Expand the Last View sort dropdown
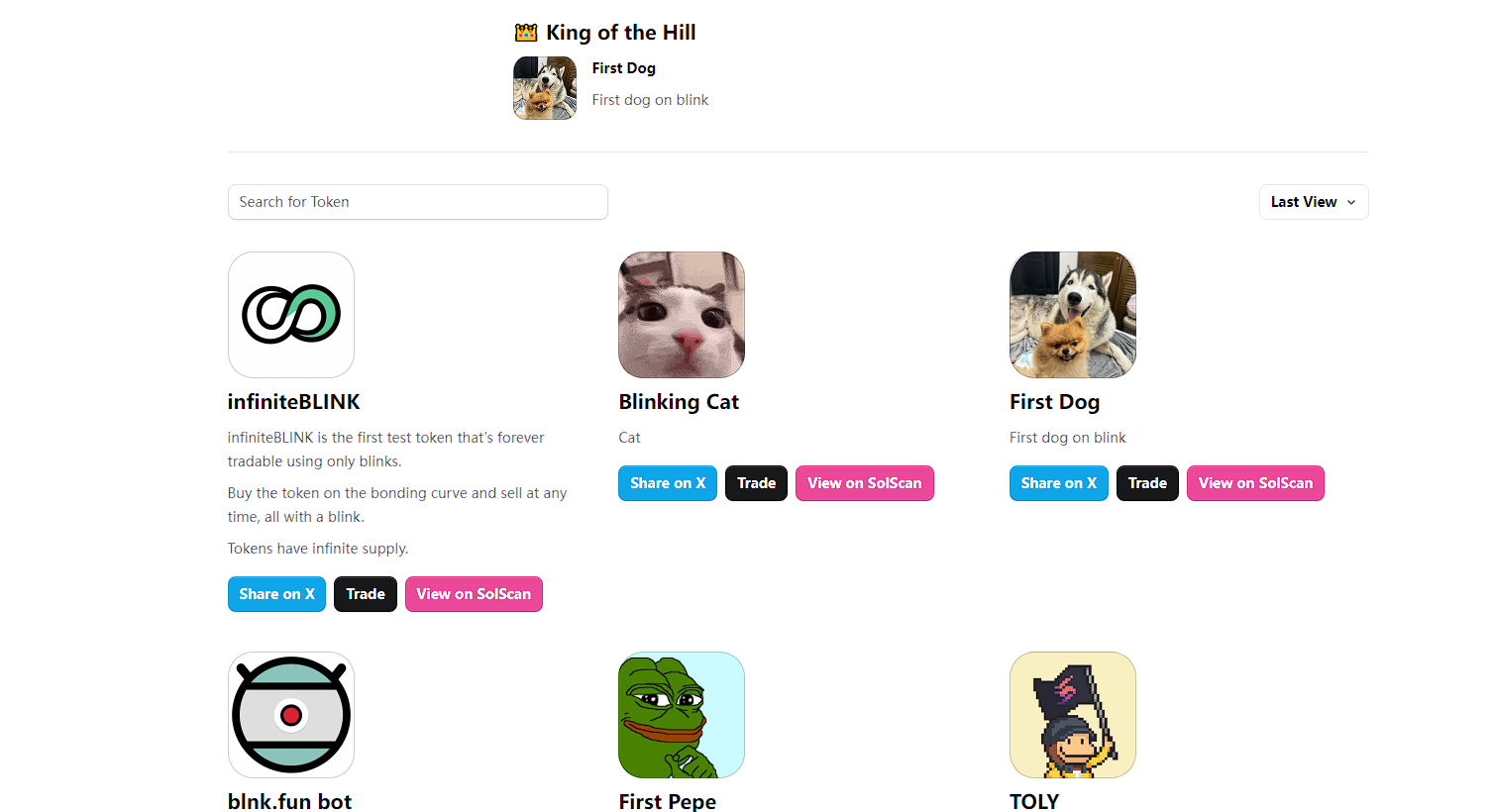 point(1313,202)
